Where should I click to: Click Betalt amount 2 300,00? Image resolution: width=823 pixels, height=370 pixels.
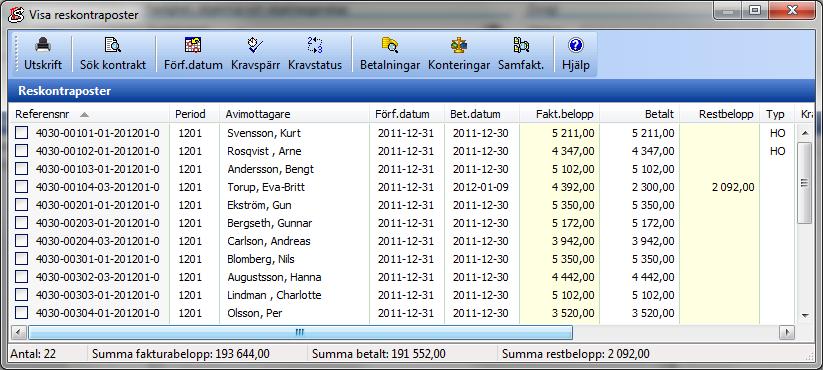click(653, 187)
